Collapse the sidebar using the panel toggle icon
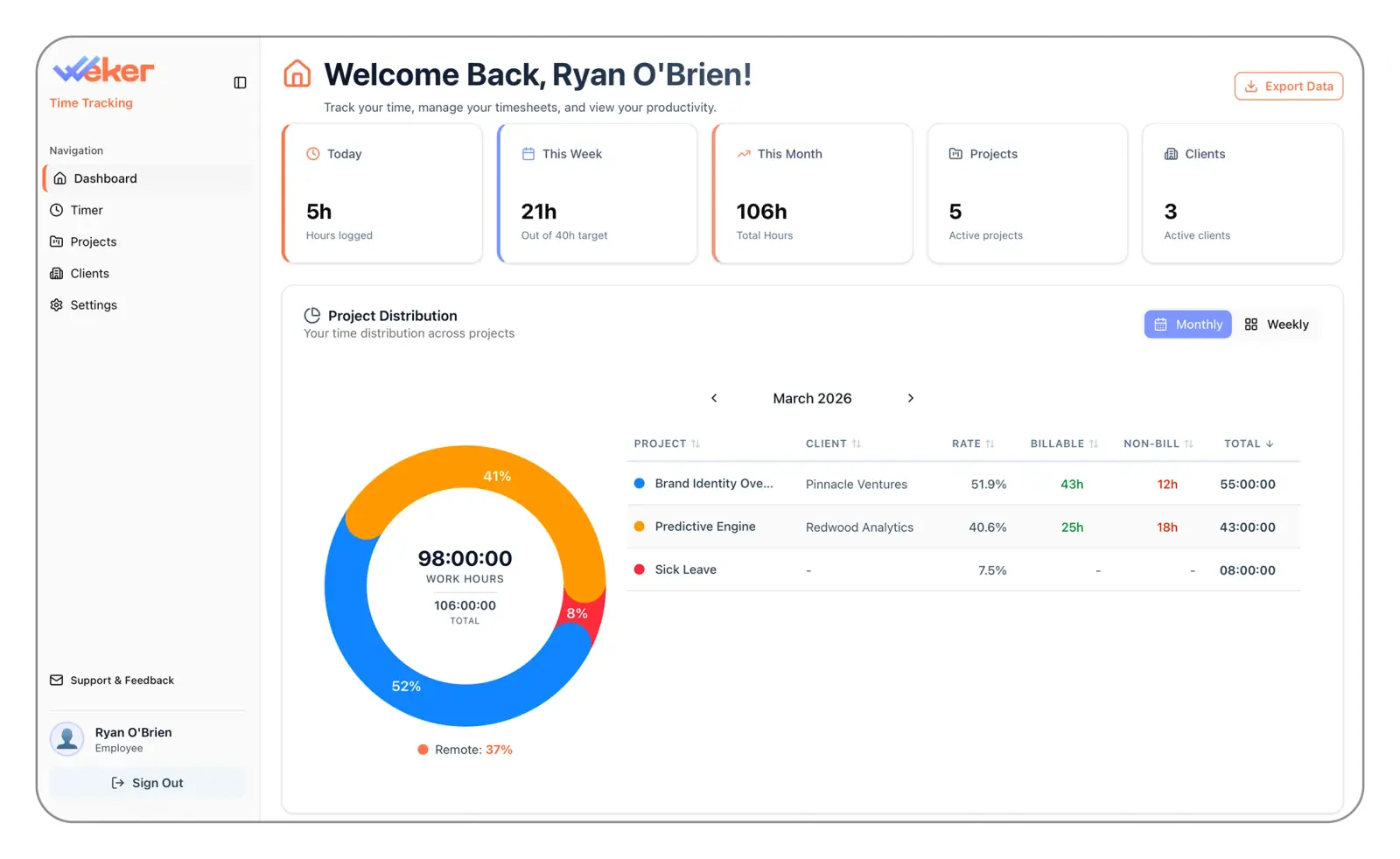Viewport: 1400px width, 859px height. (x=240, y=82)
